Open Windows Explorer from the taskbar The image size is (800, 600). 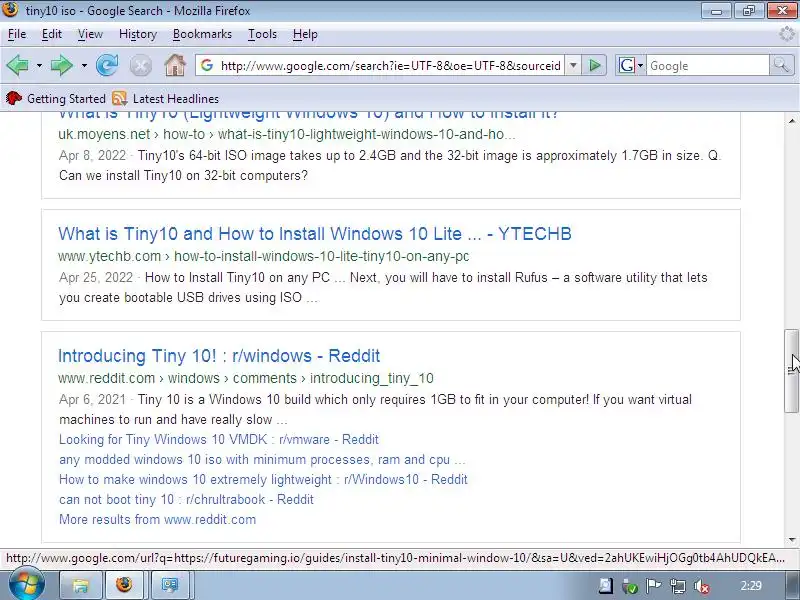(81, 585)
